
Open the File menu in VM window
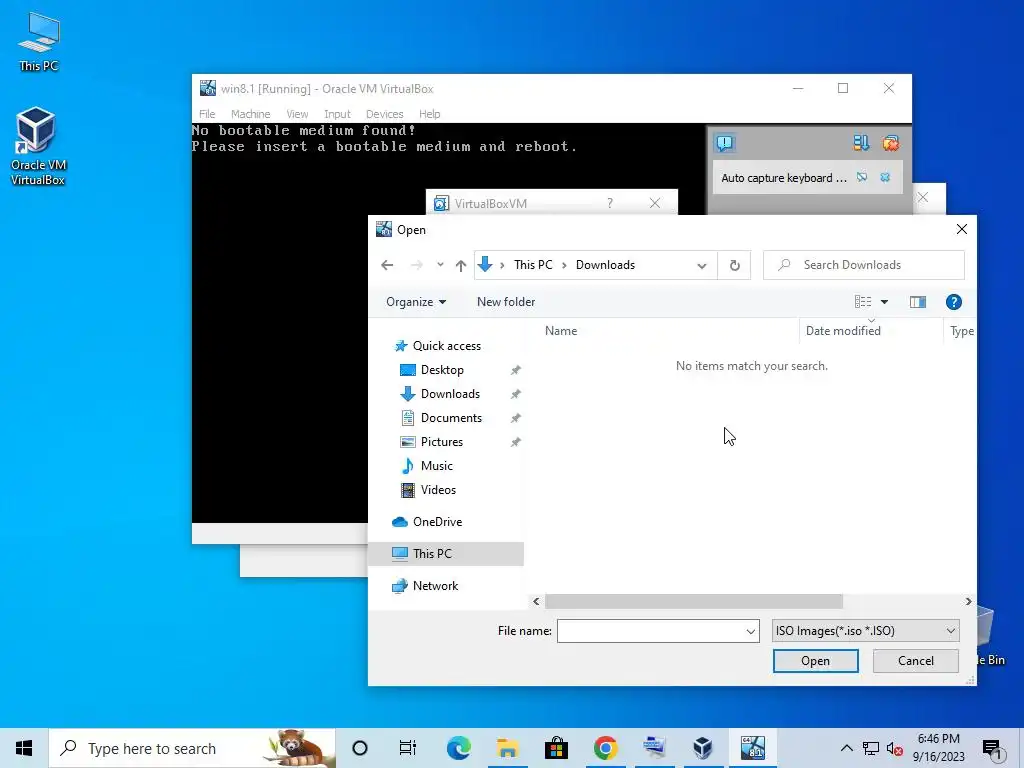(207, 114)
